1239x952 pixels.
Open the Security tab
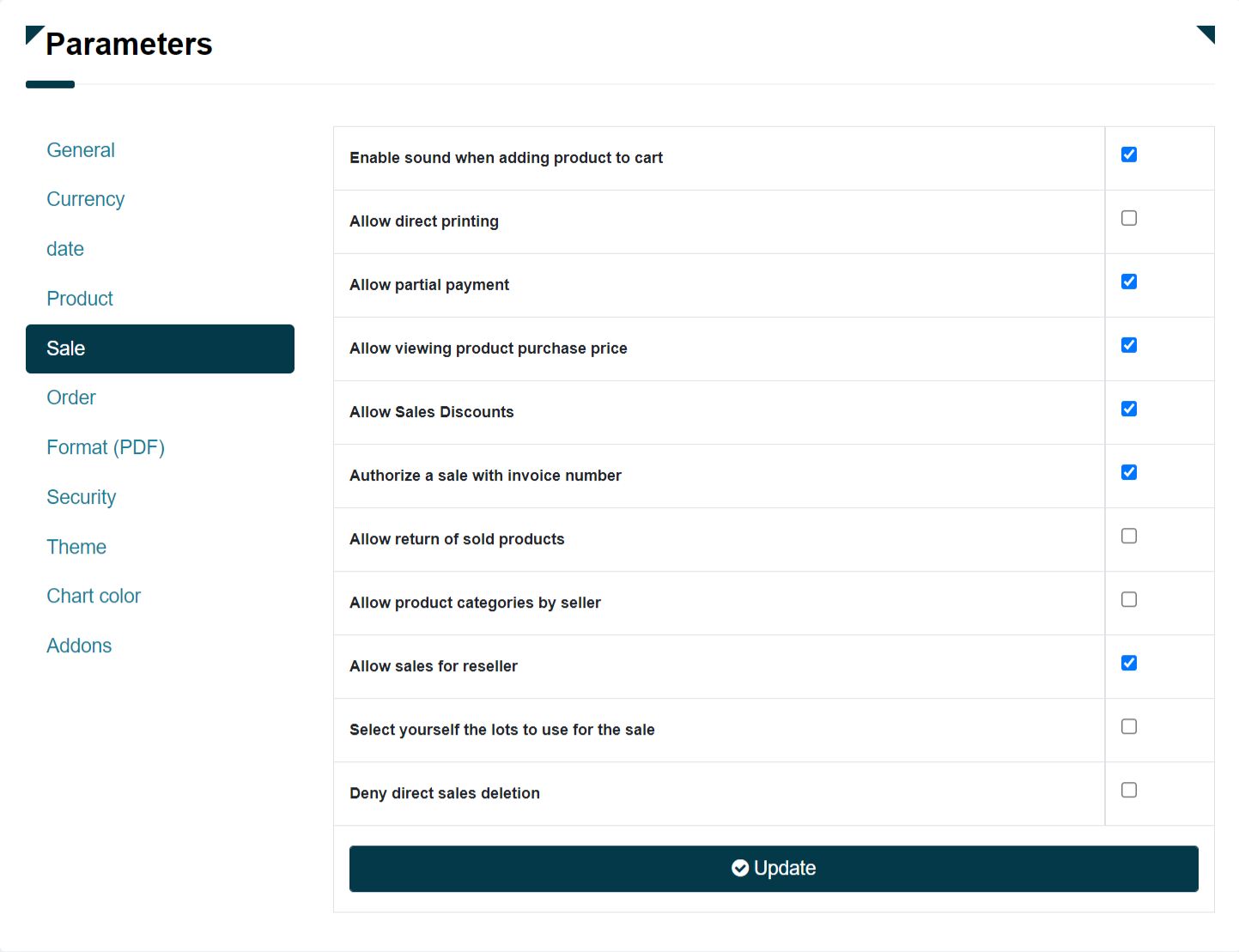point(82,497)
